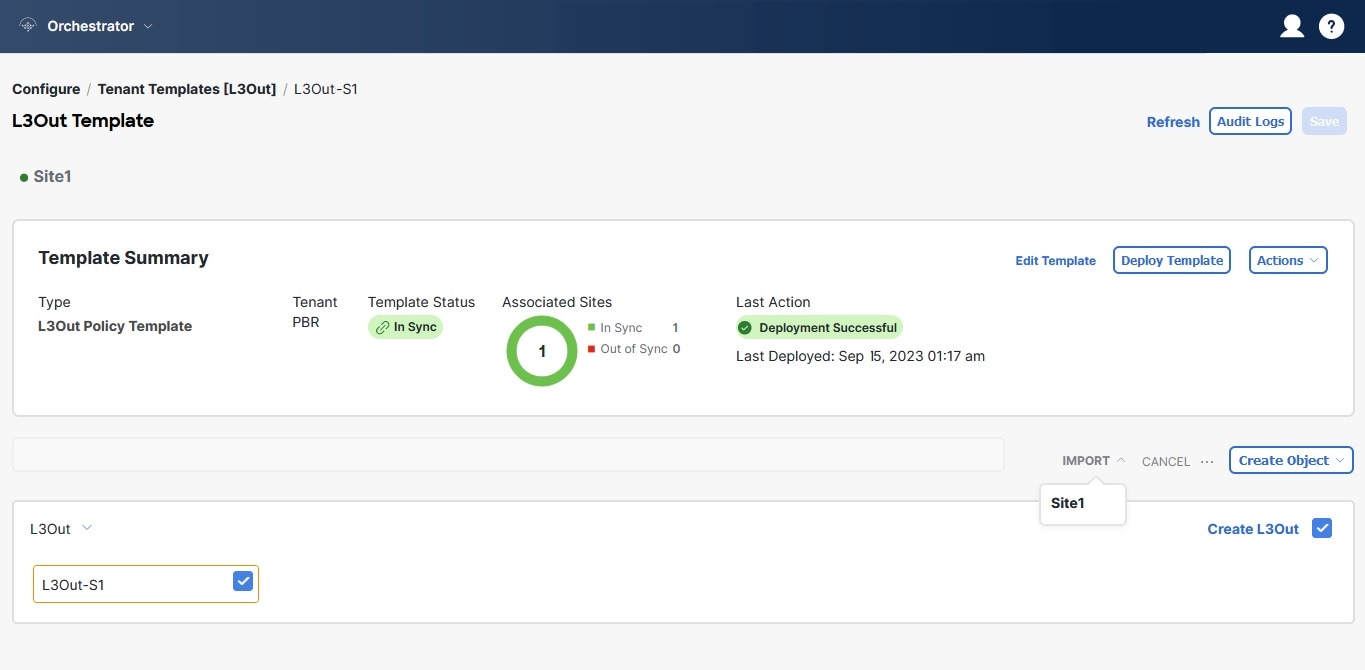
Task: Click Edit Template
Action: pos(1055,260)
